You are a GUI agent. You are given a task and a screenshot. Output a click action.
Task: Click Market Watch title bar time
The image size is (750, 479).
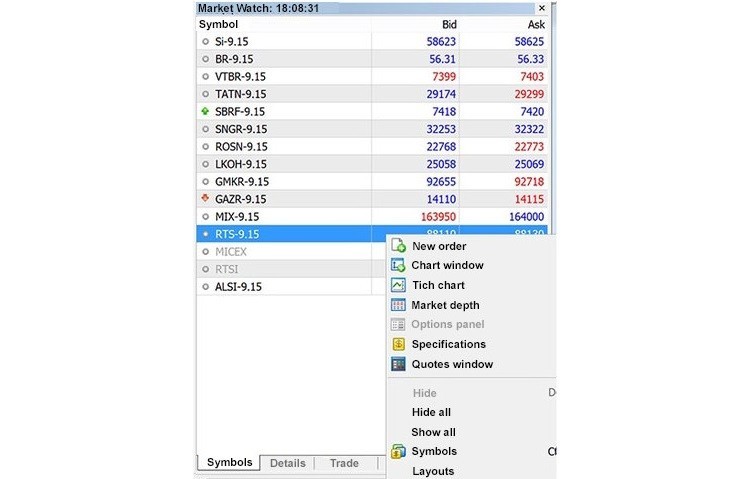pyautogui.click(x=297, y=8)
